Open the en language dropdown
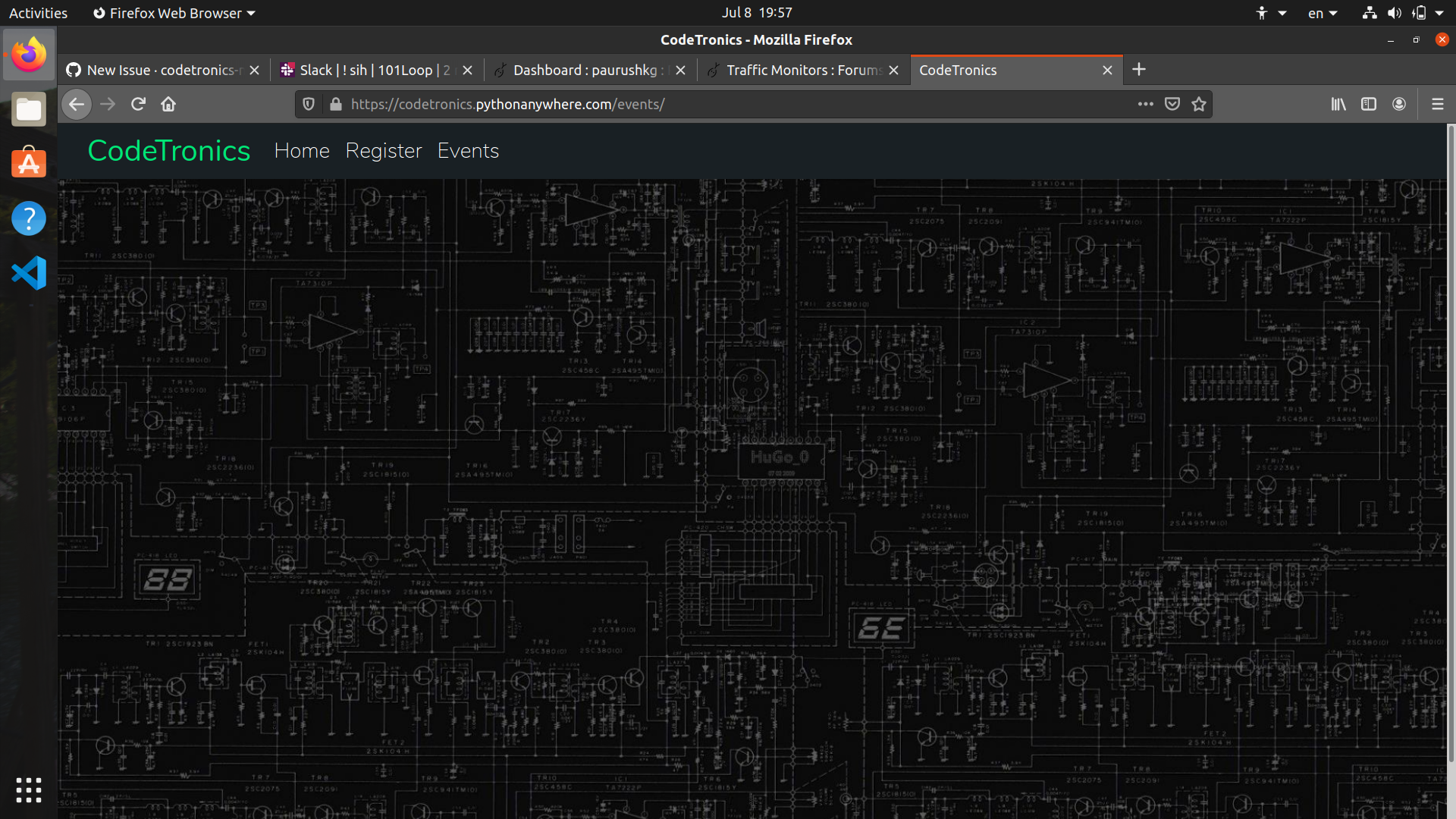The width and height of the screenshot is (1456, 819). (x=1322, y=13)
